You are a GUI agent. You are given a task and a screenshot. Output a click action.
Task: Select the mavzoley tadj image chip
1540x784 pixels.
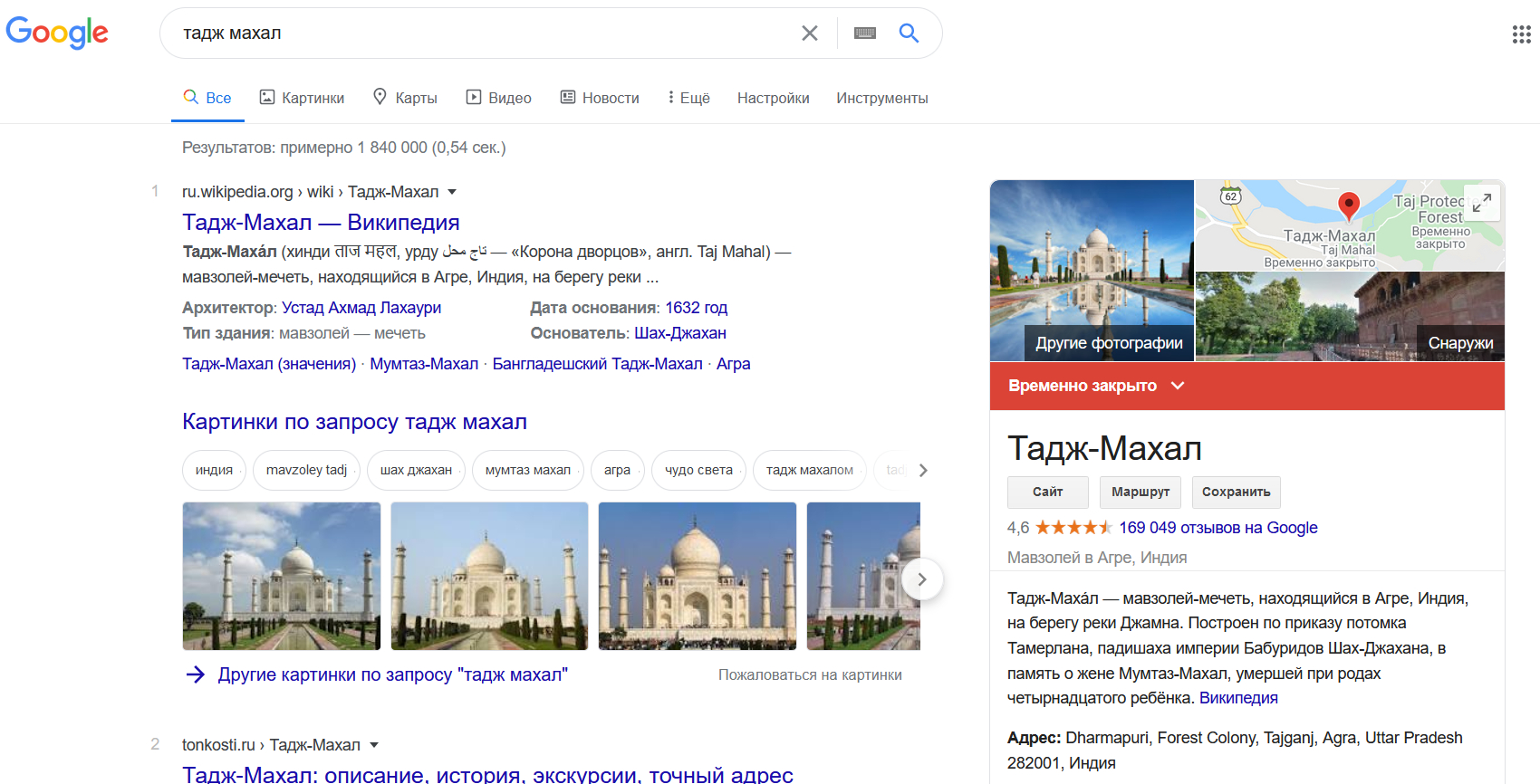pyautogui.click(x=306, y=470)
